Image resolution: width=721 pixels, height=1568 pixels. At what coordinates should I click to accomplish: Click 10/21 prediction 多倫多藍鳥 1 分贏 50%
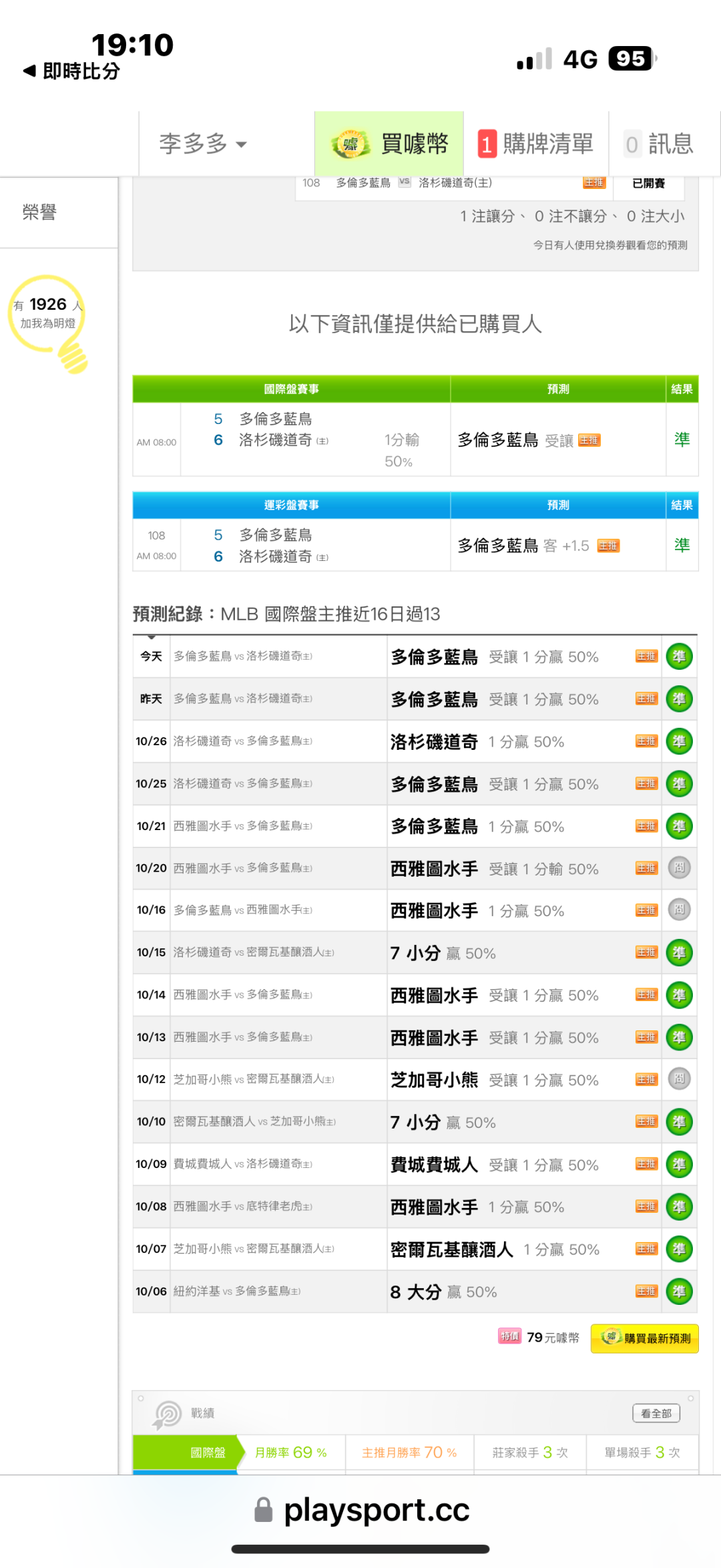tap(477, 827)
